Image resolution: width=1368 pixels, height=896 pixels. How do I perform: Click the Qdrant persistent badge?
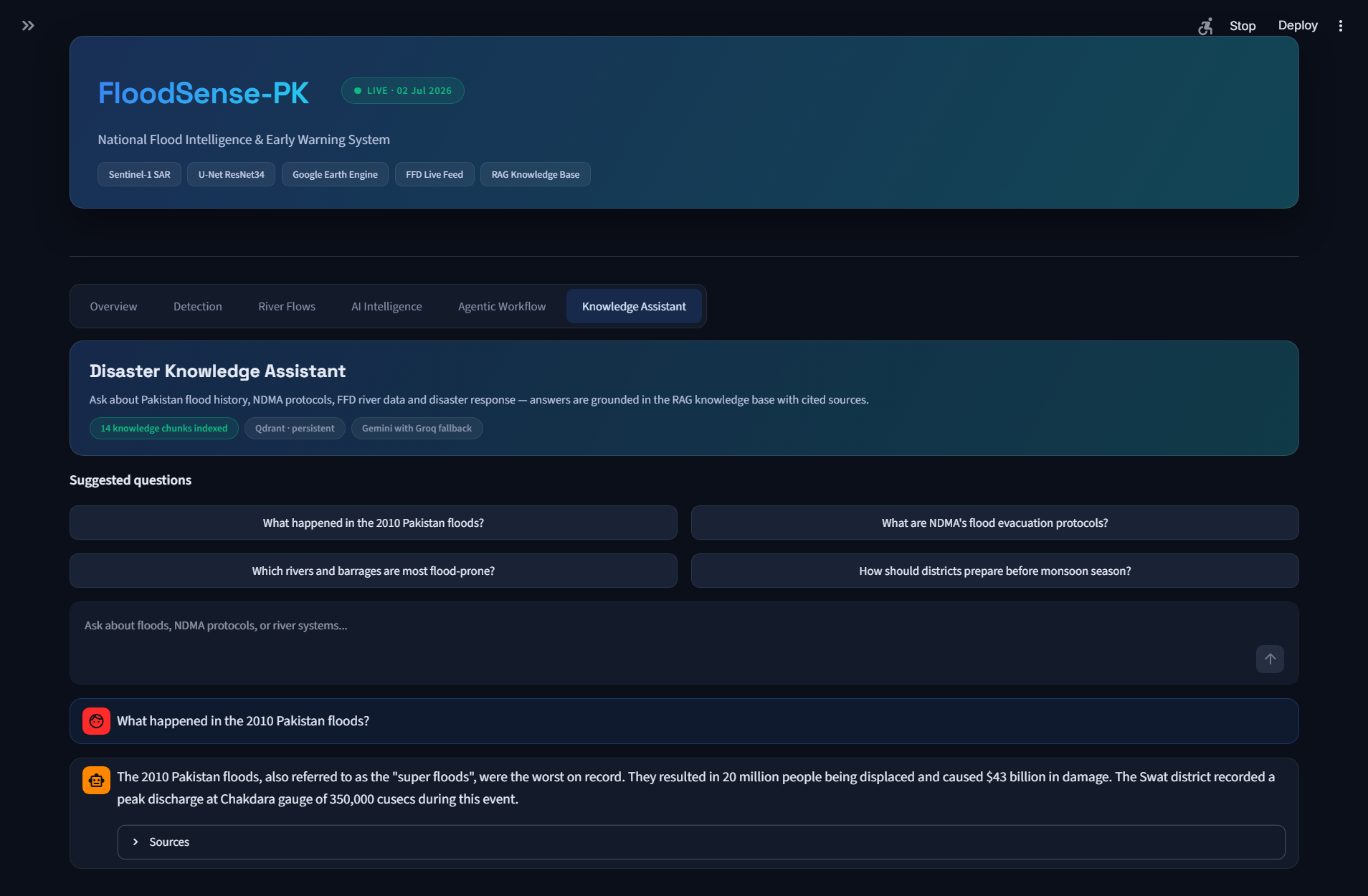(295, 428)
